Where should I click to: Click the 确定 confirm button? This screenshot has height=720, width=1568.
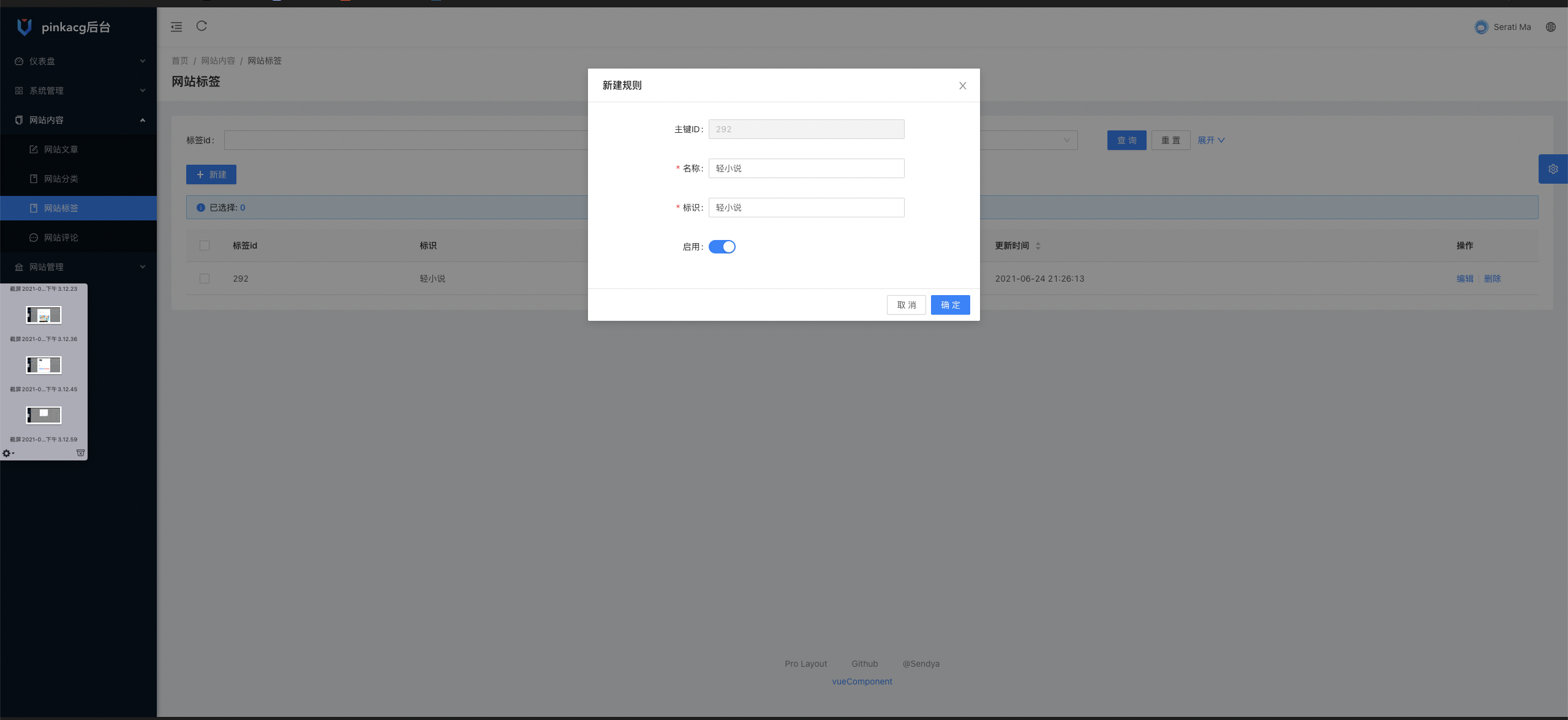click(x=950, y=305)
